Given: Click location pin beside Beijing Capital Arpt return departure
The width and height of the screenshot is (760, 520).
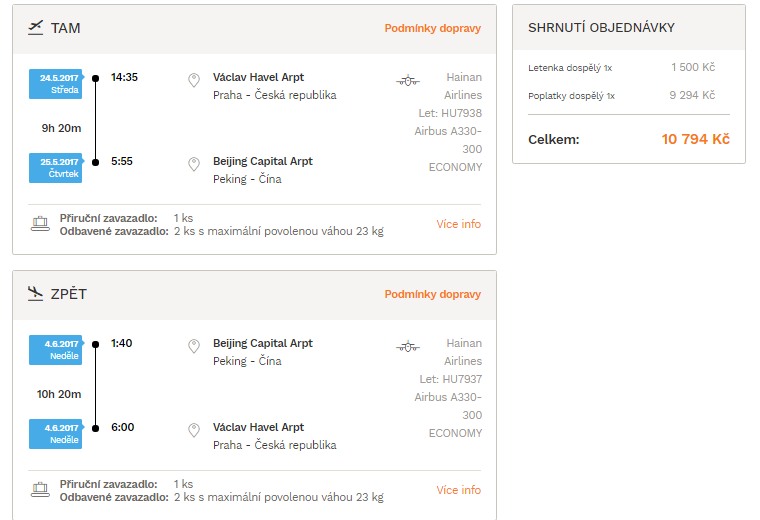Looking at the screenshot, I should (194, 346).
